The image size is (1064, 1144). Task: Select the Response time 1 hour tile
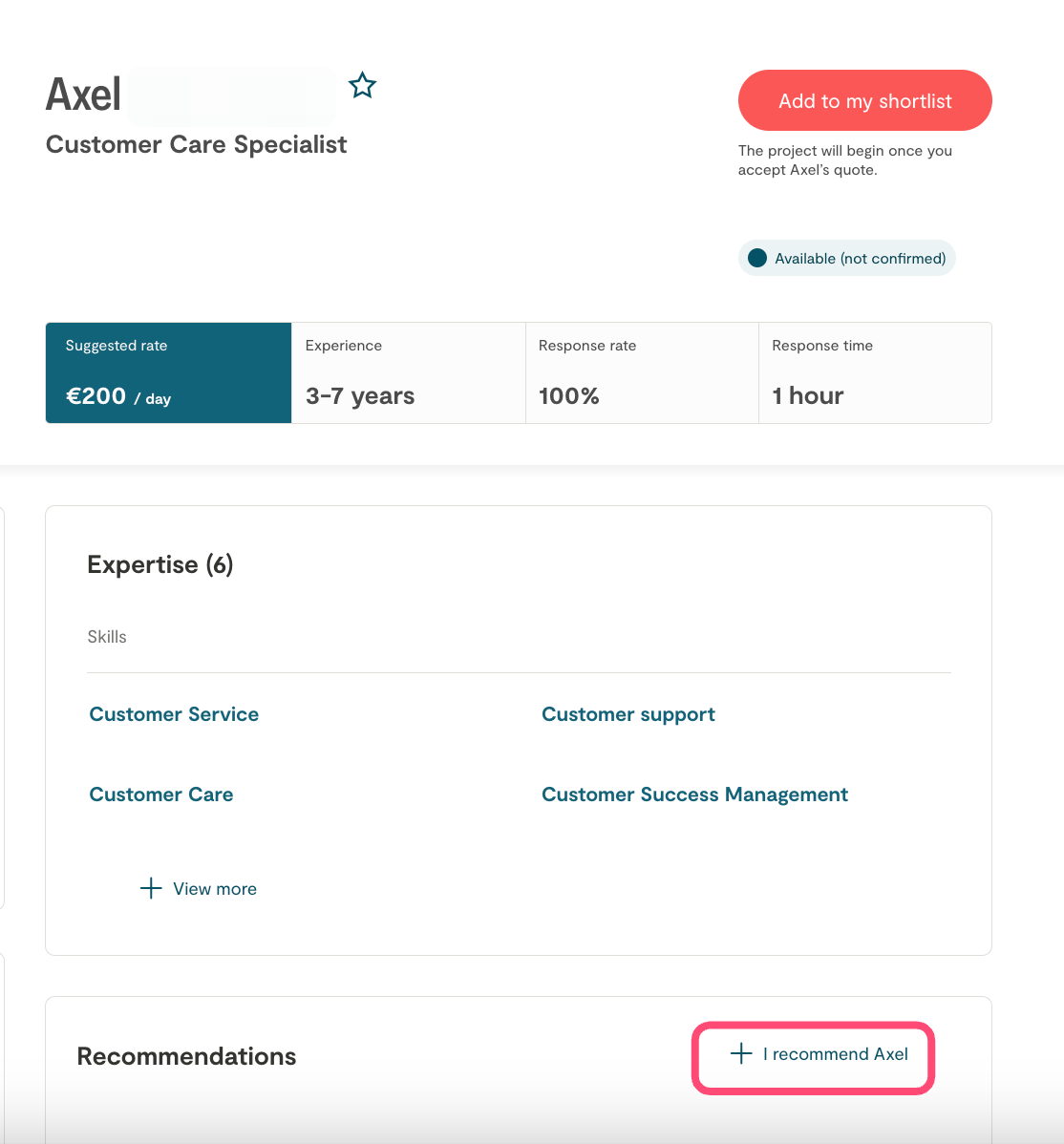point(875,372)
